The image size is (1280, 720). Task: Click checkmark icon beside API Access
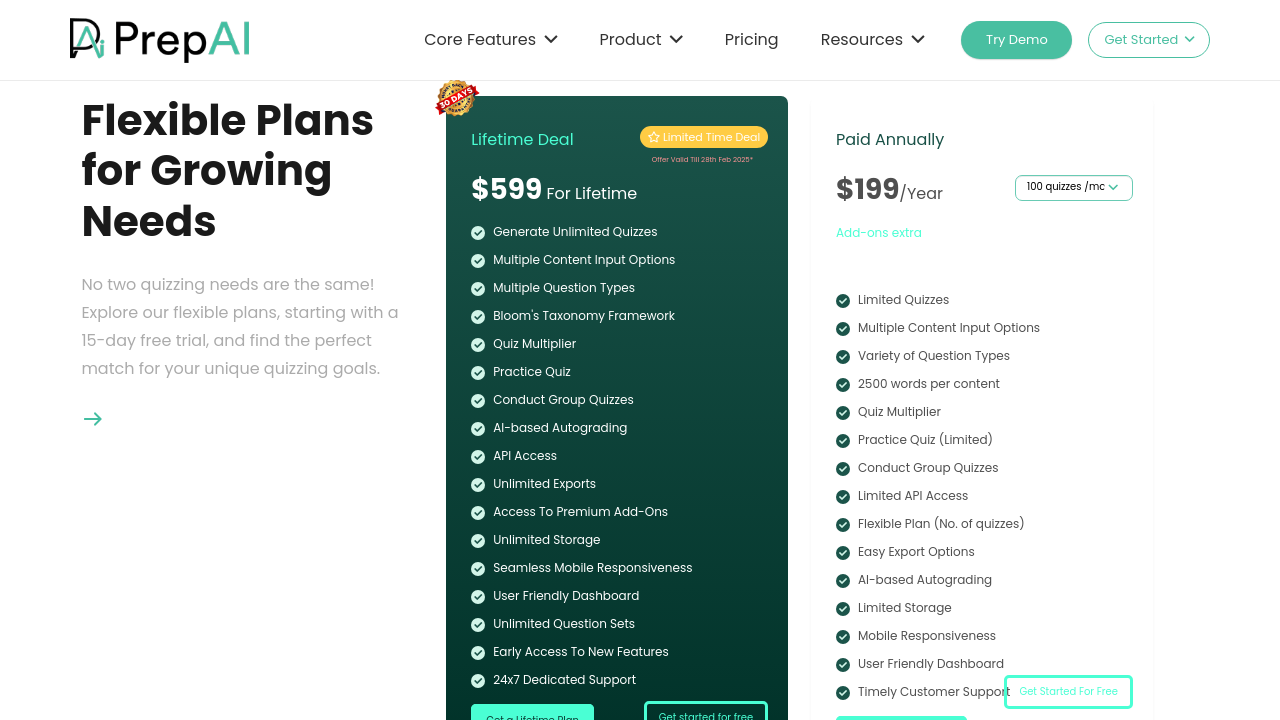coord(478,457)
